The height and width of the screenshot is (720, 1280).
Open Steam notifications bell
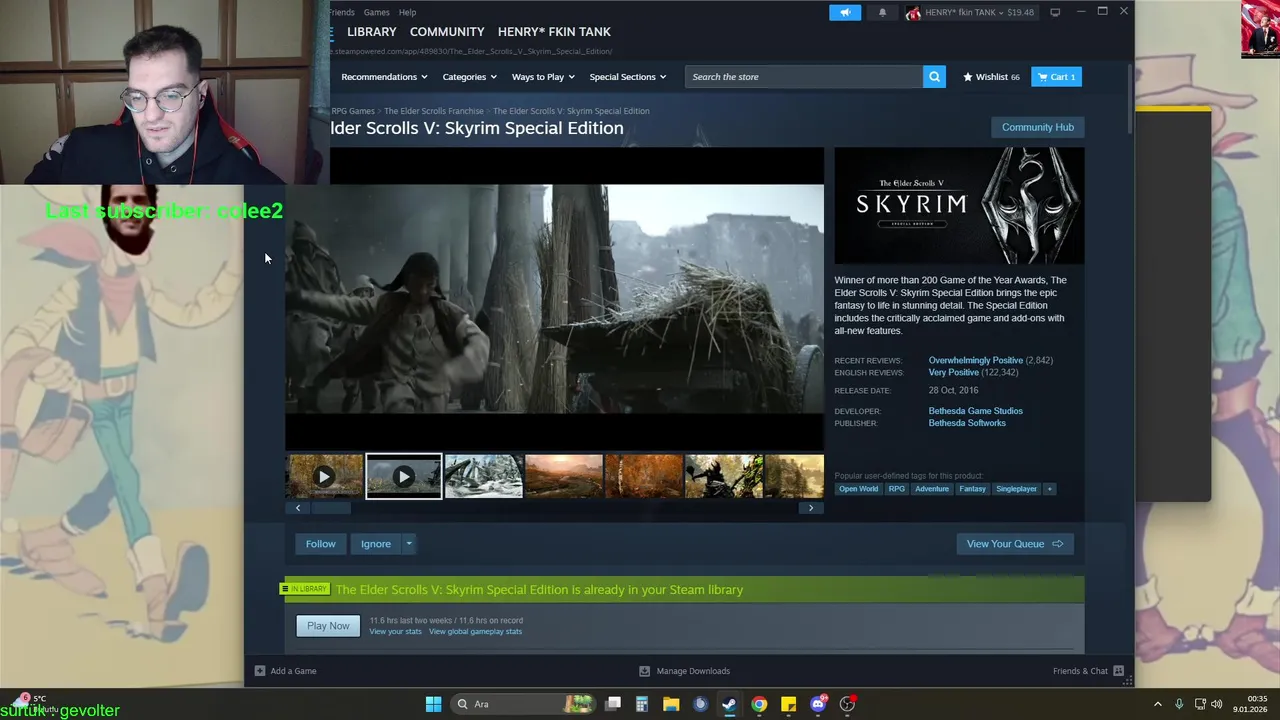click(882, 13)
